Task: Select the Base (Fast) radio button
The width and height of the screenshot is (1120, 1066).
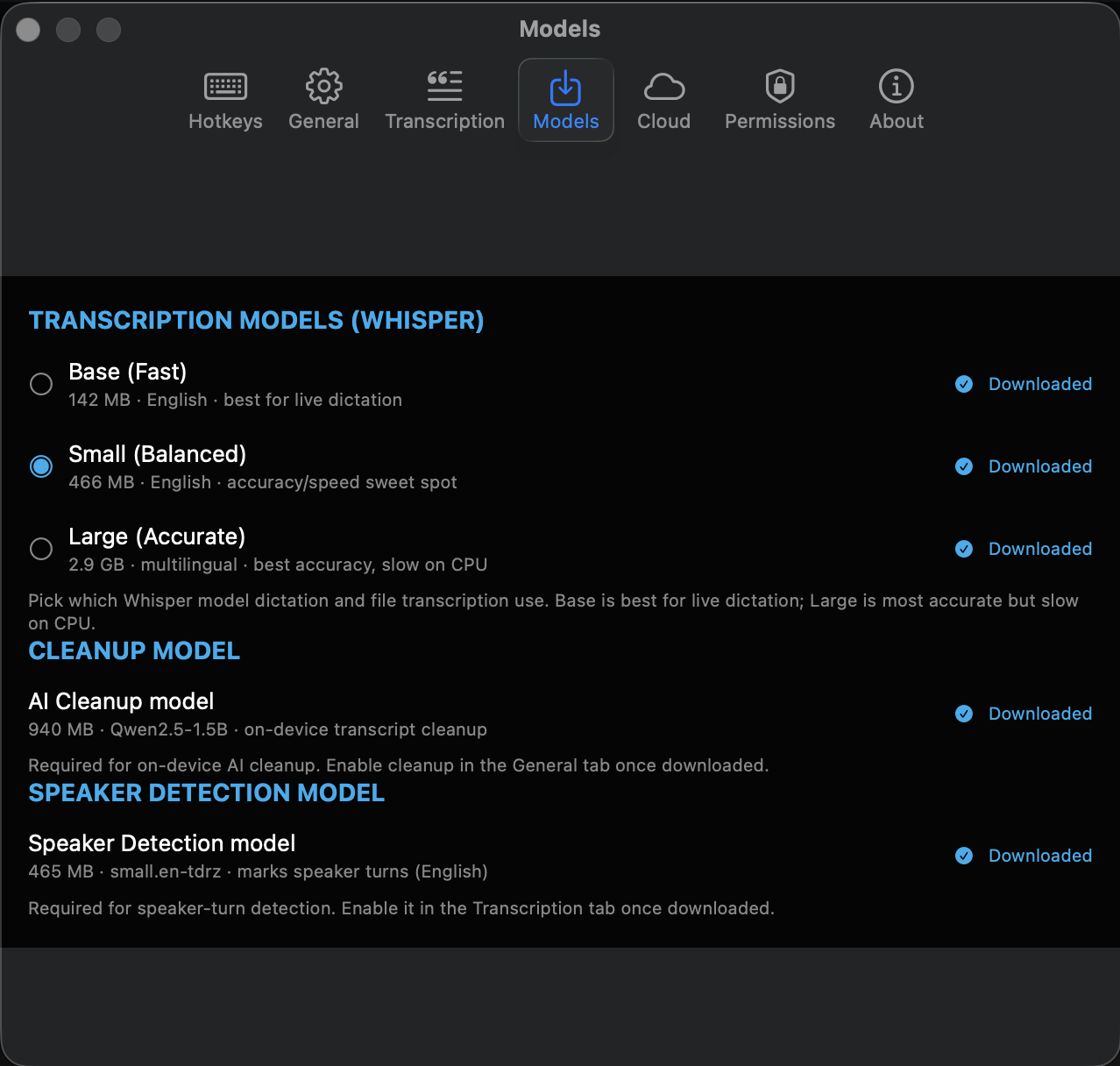Action: click(41, 384)
